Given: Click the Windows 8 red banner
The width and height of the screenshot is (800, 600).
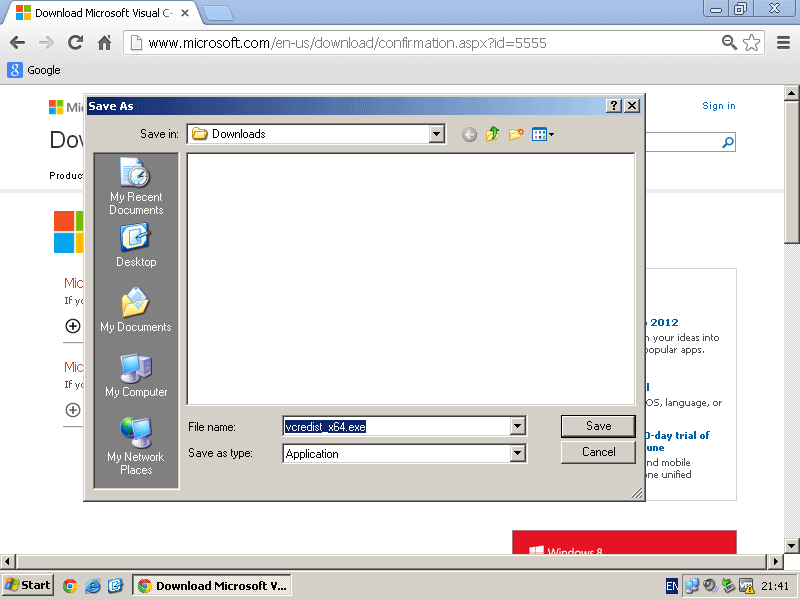Looking at the screenshot, I should tap(624, 542).
